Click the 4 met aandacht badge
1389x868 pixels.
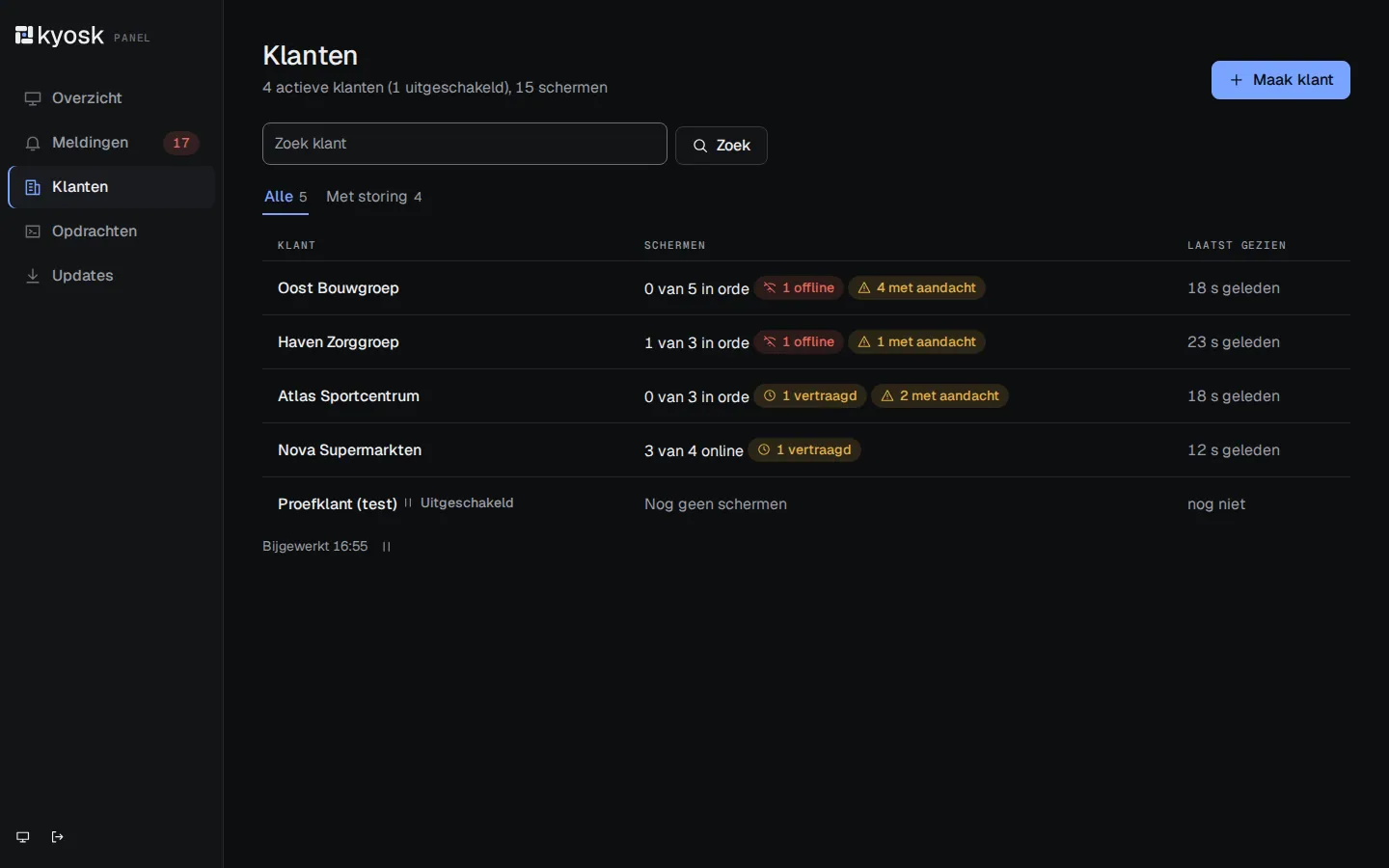click(x=917, y=288)
